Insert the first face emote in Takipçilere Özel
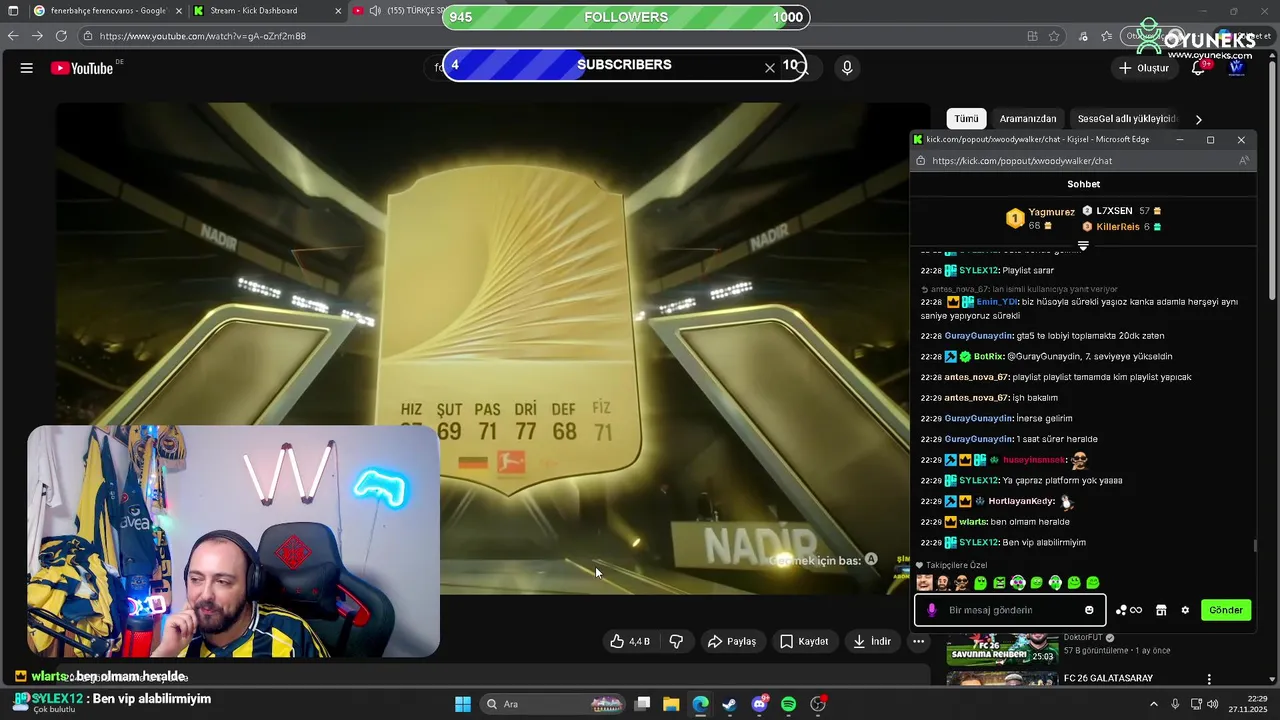Viewport: 1280px width, 720px height. click(x=924, y=583)
